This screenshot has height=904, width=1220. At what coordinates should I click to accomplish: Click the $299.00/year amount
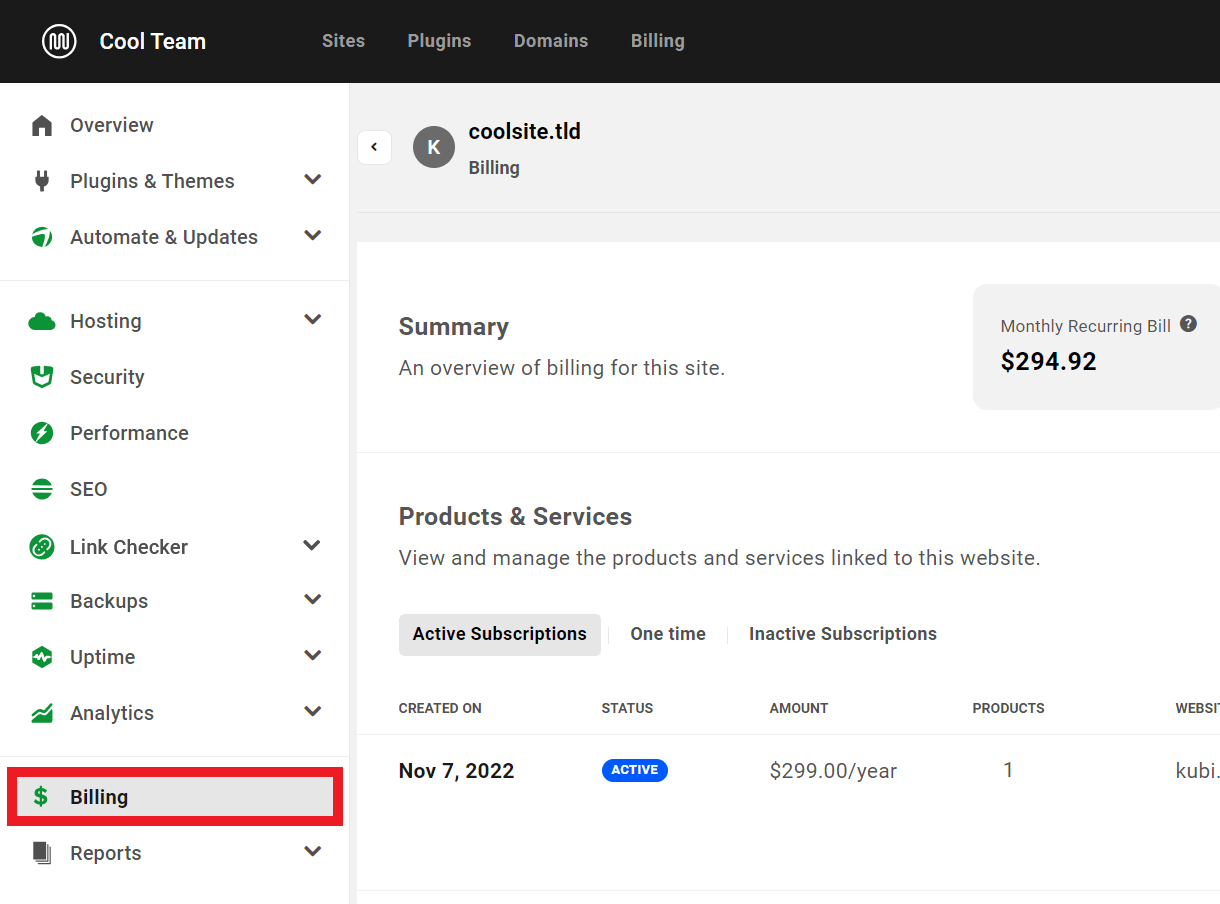(833, 771)
